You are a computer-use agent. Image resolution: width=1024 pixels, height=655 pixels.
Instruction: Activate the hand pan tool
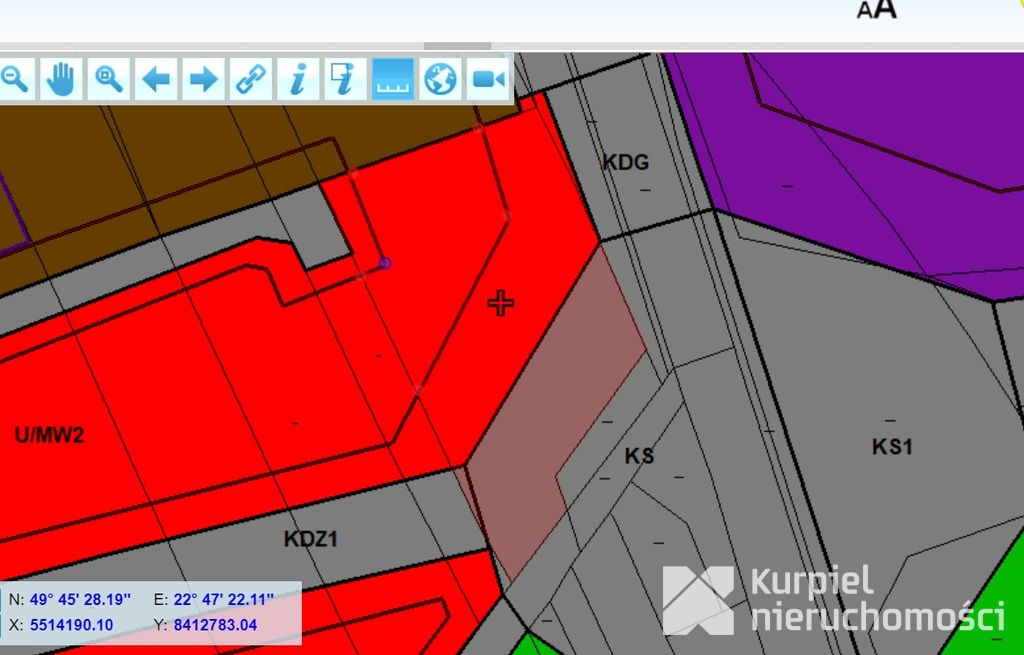coord(61,79)
